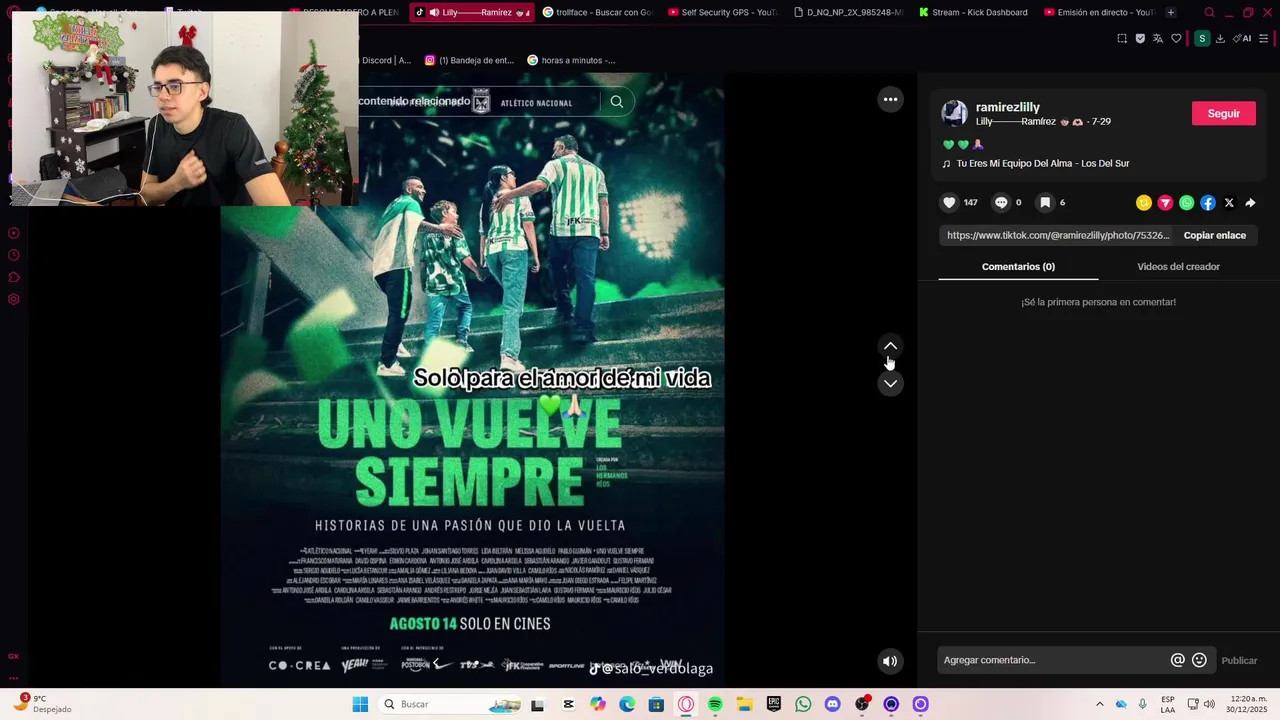Select the TikTok post URL field
This screenshot has width=1280, height=720.
[1058, 235]
